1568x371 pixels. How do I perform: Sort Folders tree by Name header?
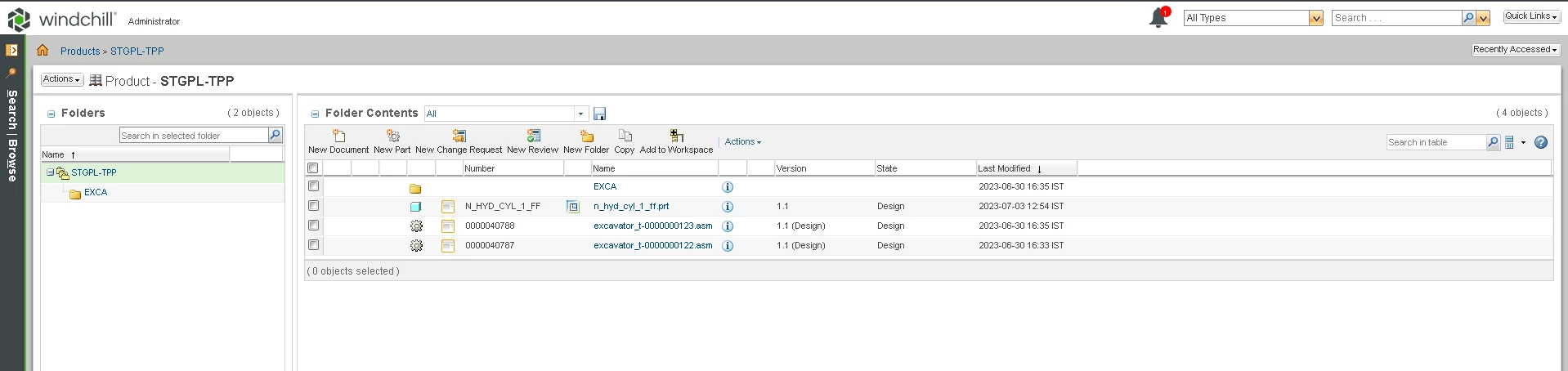click(135, 154)
